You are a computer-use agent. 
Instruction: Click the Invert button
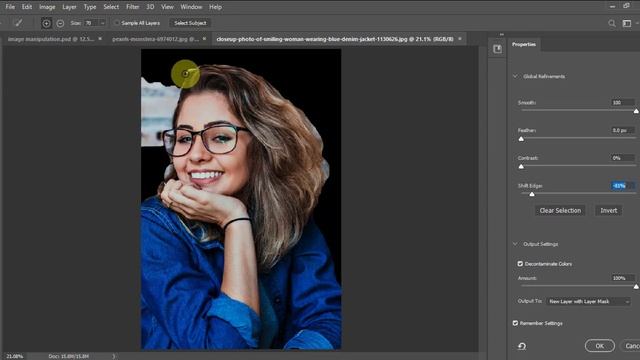click(608, 211)
